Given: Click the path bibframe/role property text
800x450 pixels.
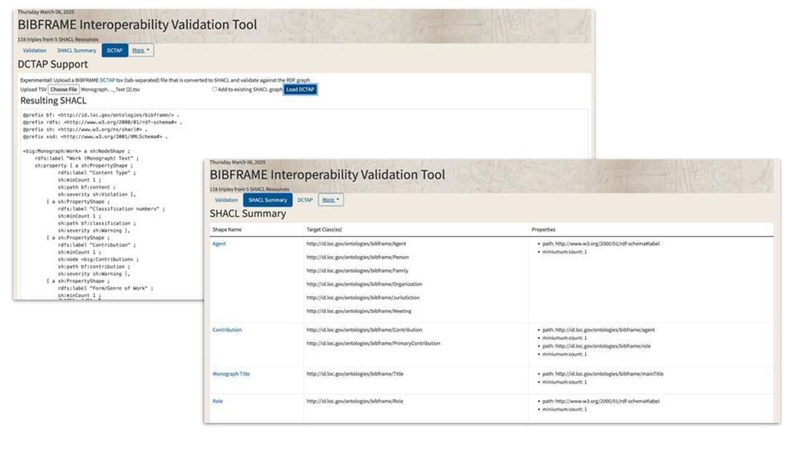Looking at the screenshot, I should pyautogui.click(x=596, y=346).
